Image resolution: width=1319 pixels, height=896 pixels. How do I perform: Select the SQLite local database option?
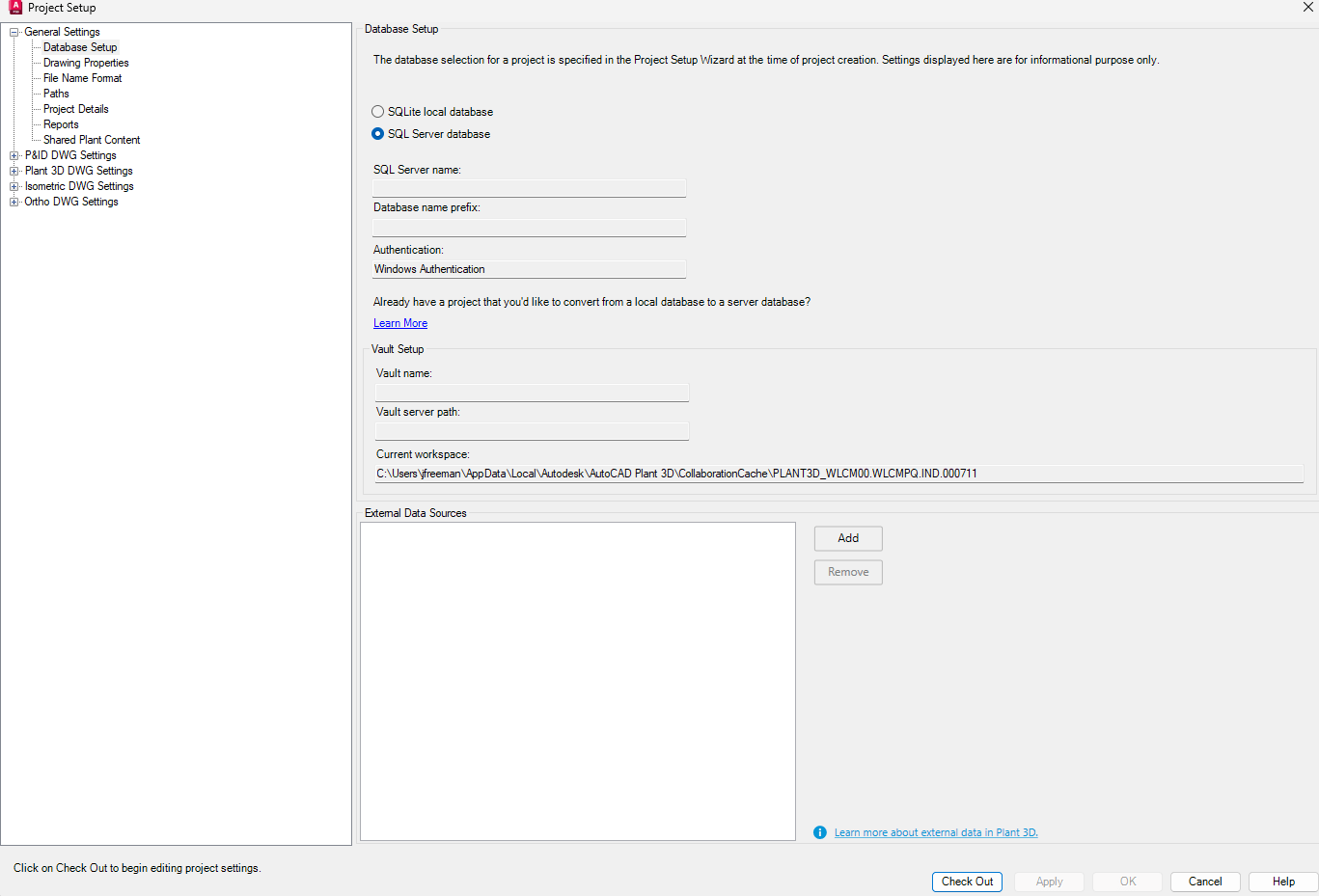click(377, 111)
